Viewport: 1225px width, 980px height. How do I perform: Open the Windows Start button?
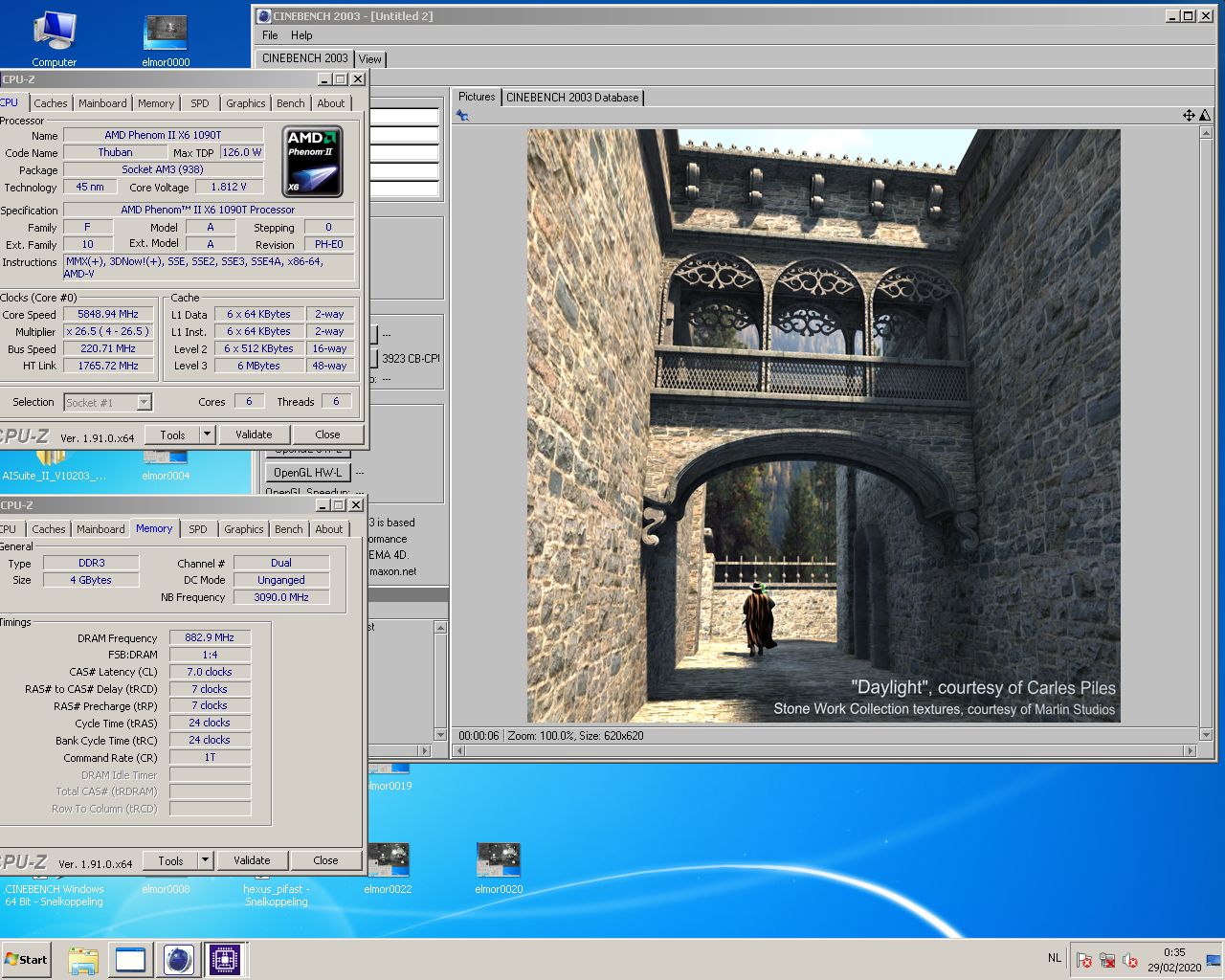(26, 959)
